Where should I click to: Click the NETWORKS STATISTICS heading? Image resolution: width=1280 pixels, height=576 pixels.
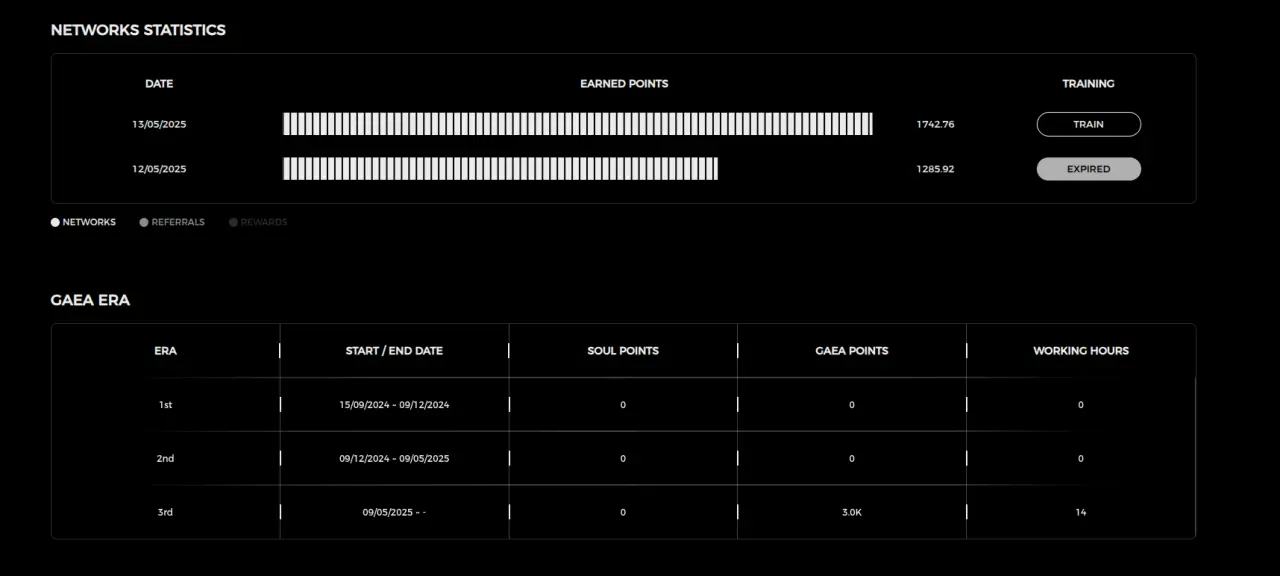pos(138,30)
